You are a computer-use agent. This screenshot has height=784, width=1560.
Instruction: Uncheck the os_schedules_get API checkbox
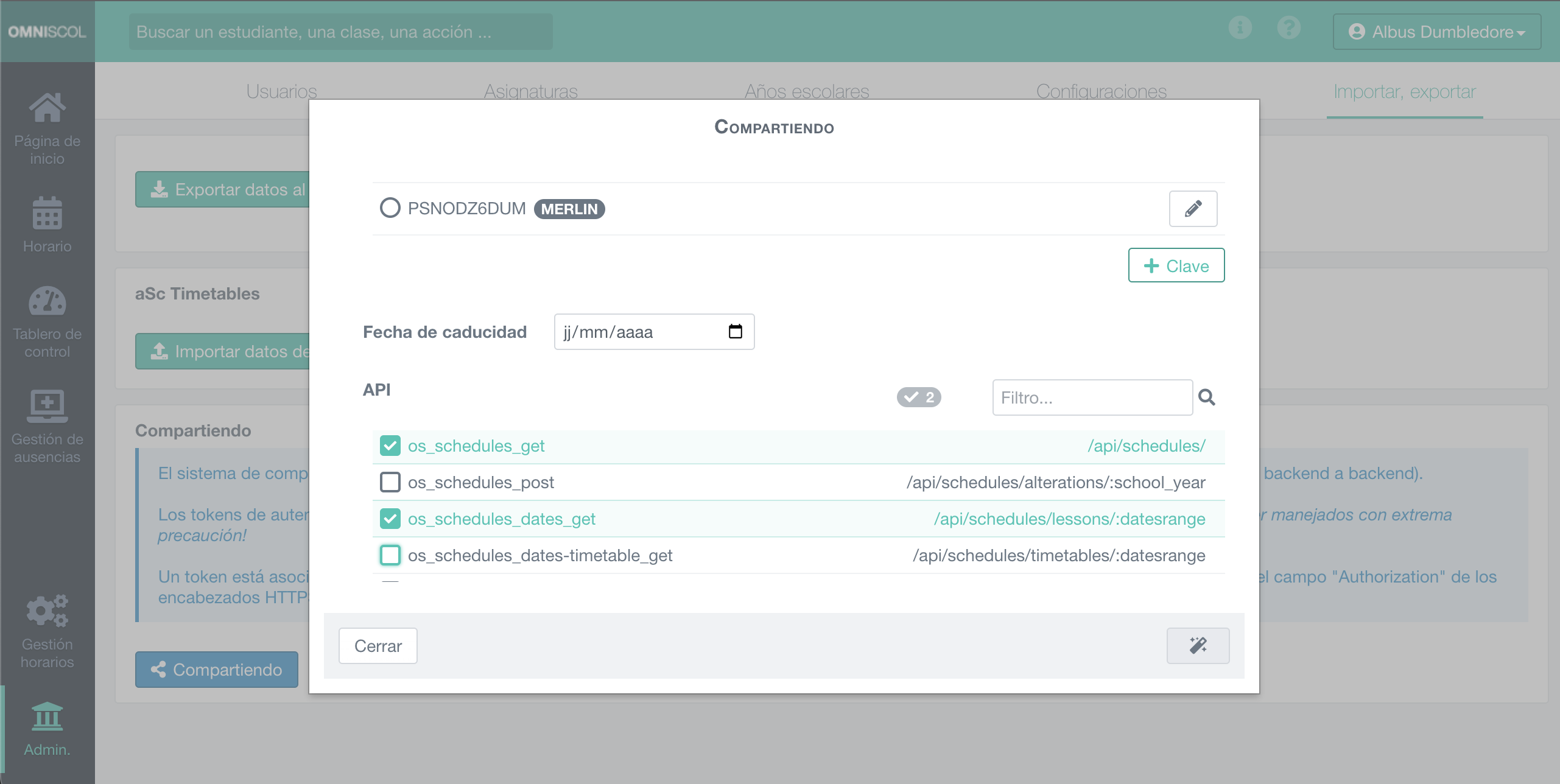tap(390, 446)
